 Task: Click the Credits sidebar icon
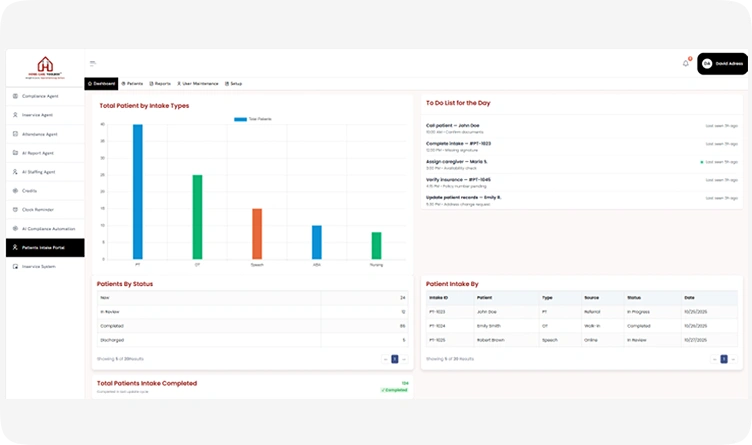point(15,191)
